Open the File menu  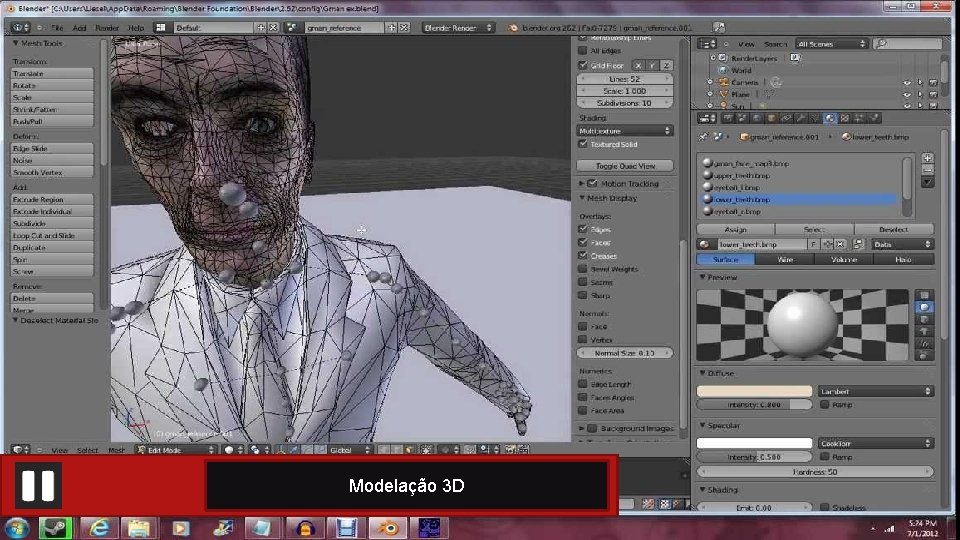(x=58, y=28)
